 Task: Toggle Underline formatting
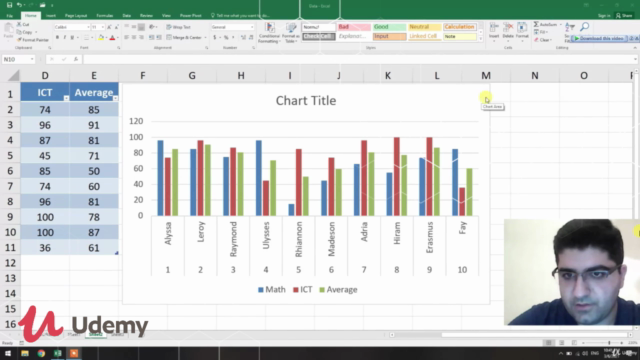[72, 38]
